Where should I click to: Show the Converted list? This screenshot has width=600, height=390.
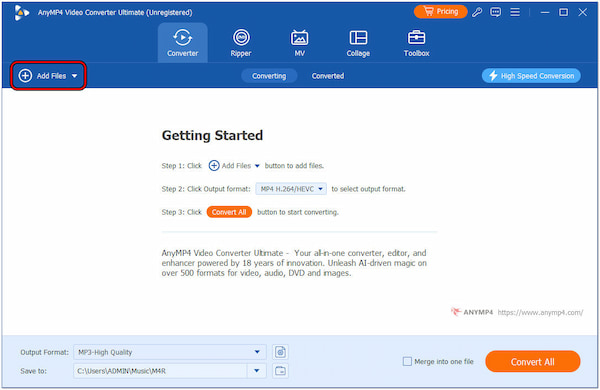328,76
